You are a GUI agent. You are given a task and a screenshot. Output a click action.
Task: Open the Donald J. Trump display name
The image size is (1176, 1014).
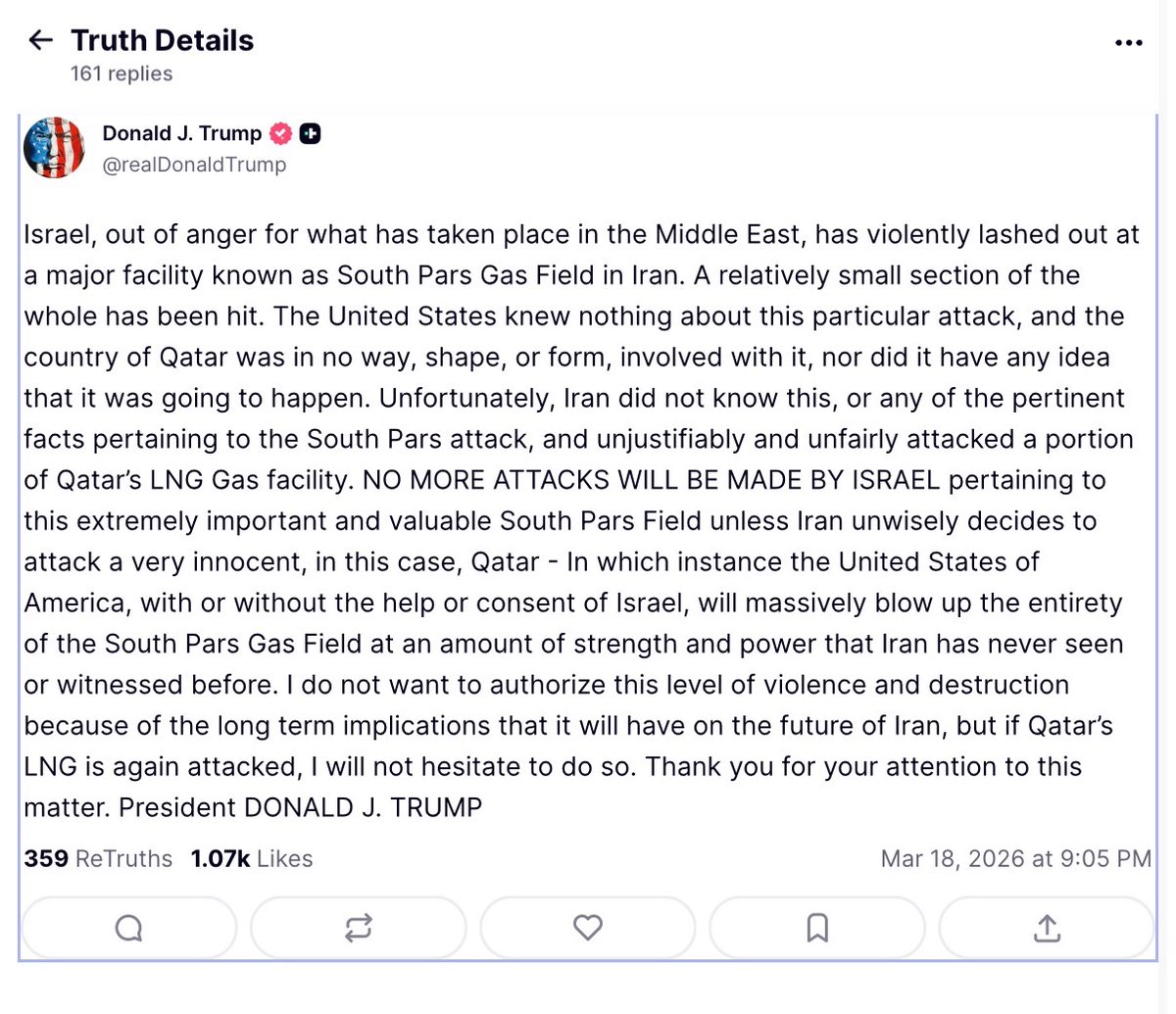(x=180, y=133)
